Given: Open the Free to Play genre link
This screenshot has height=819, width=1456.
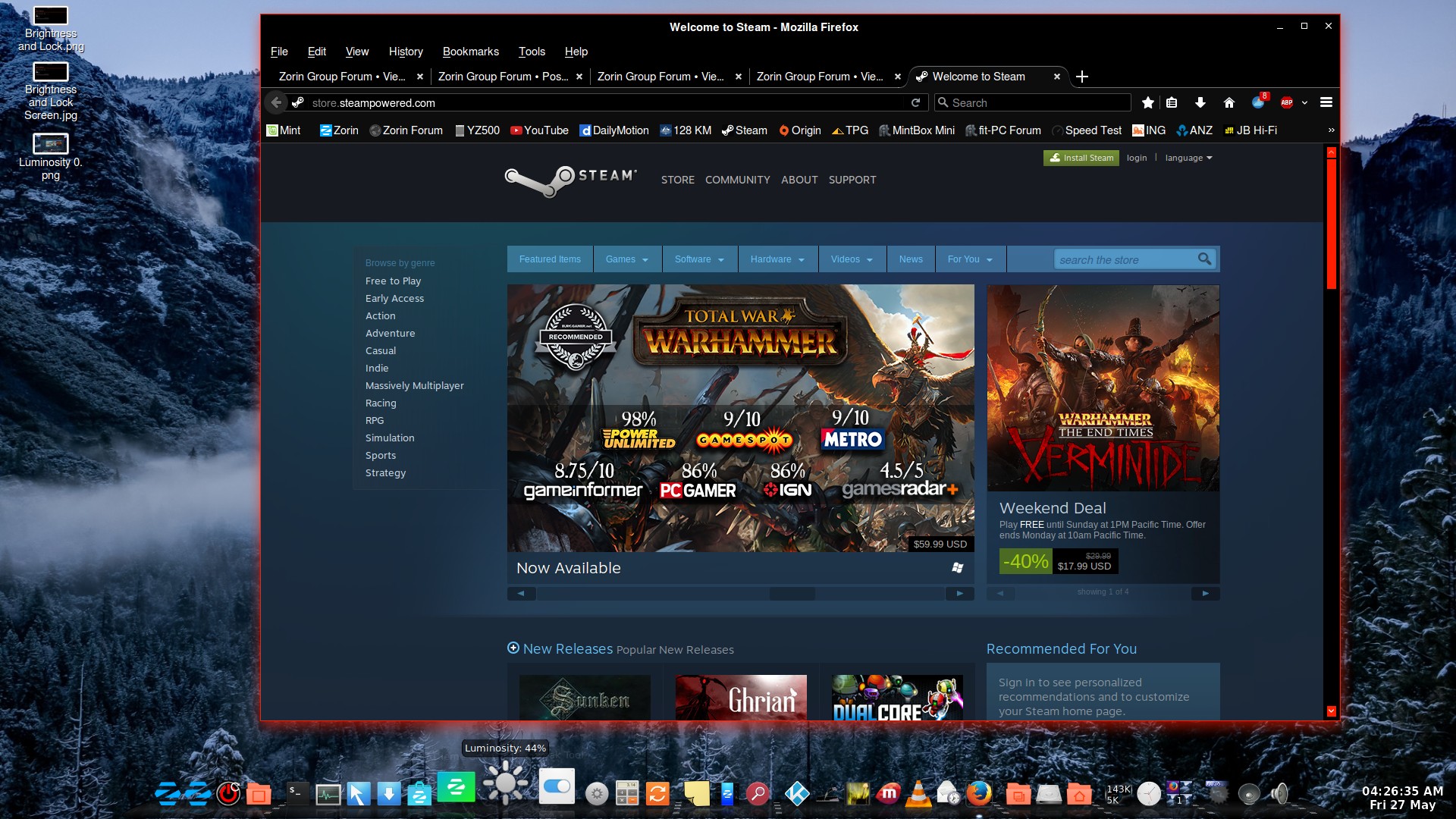Looking at the screenshot, I should click(x=393, y=281).
